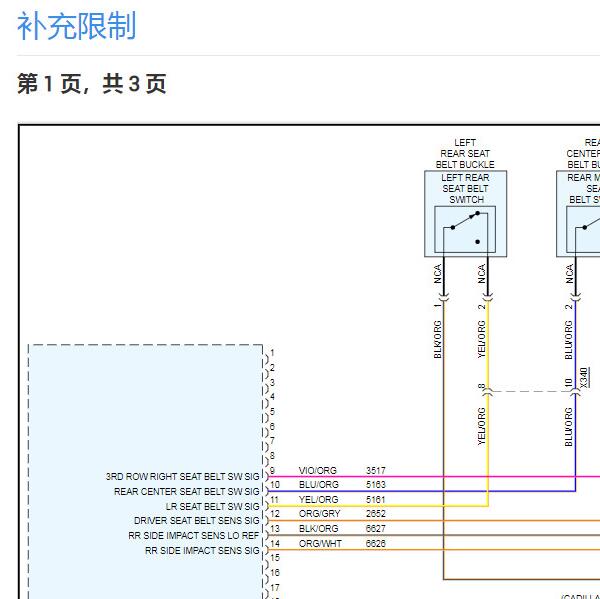
Task: Click the X340 connector label
Action: point(584,377)
